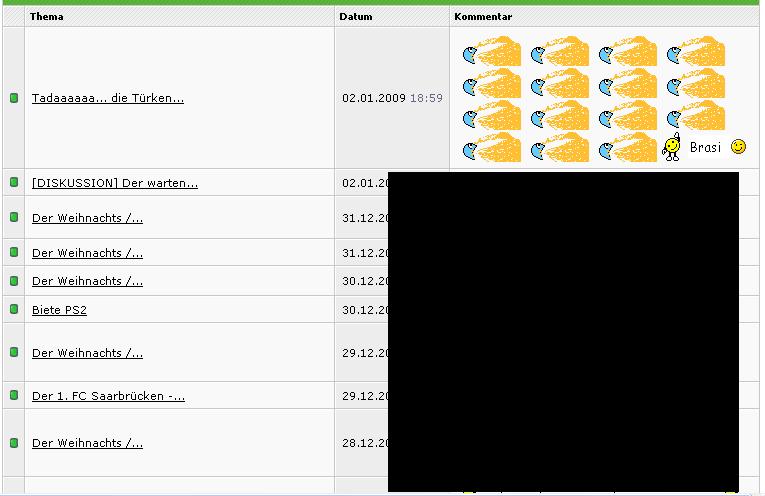Click green status icon beside [DISKUSSION] thread

(x=14, y=182)
